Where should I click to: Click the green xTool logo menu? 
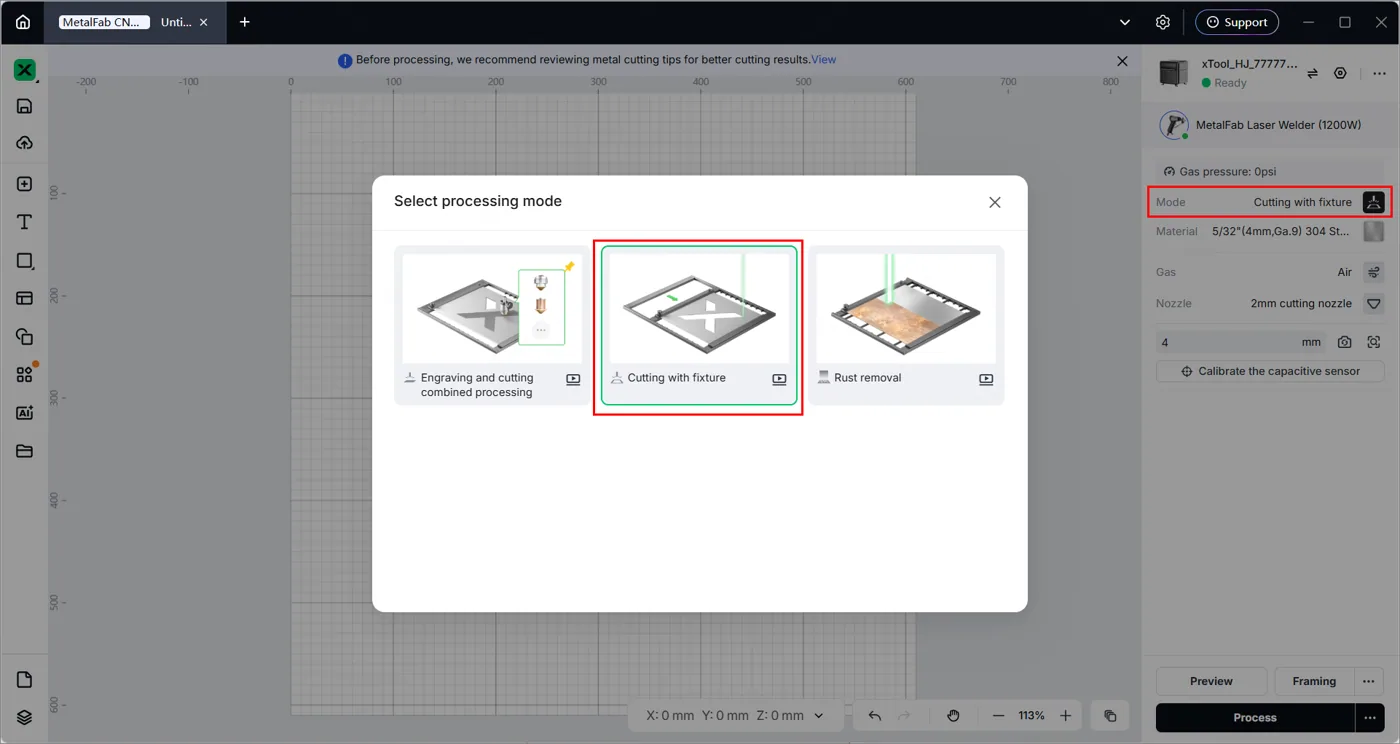[x=25, y=70]
